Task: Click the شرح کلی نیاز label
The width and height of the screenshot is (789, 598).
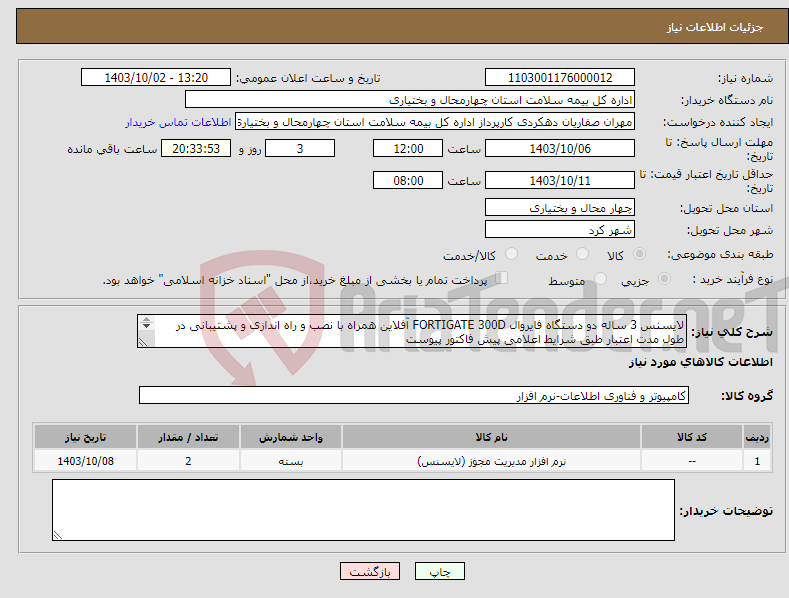Action: click(732, 332)
